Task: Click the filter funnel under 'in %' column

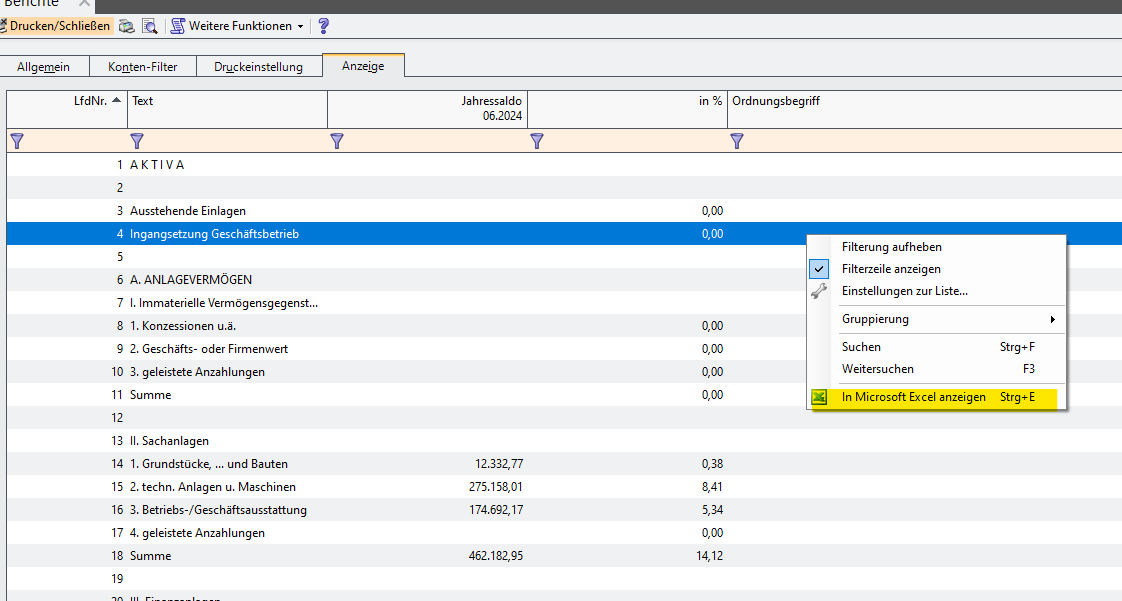Action: [x=537, y=141]
